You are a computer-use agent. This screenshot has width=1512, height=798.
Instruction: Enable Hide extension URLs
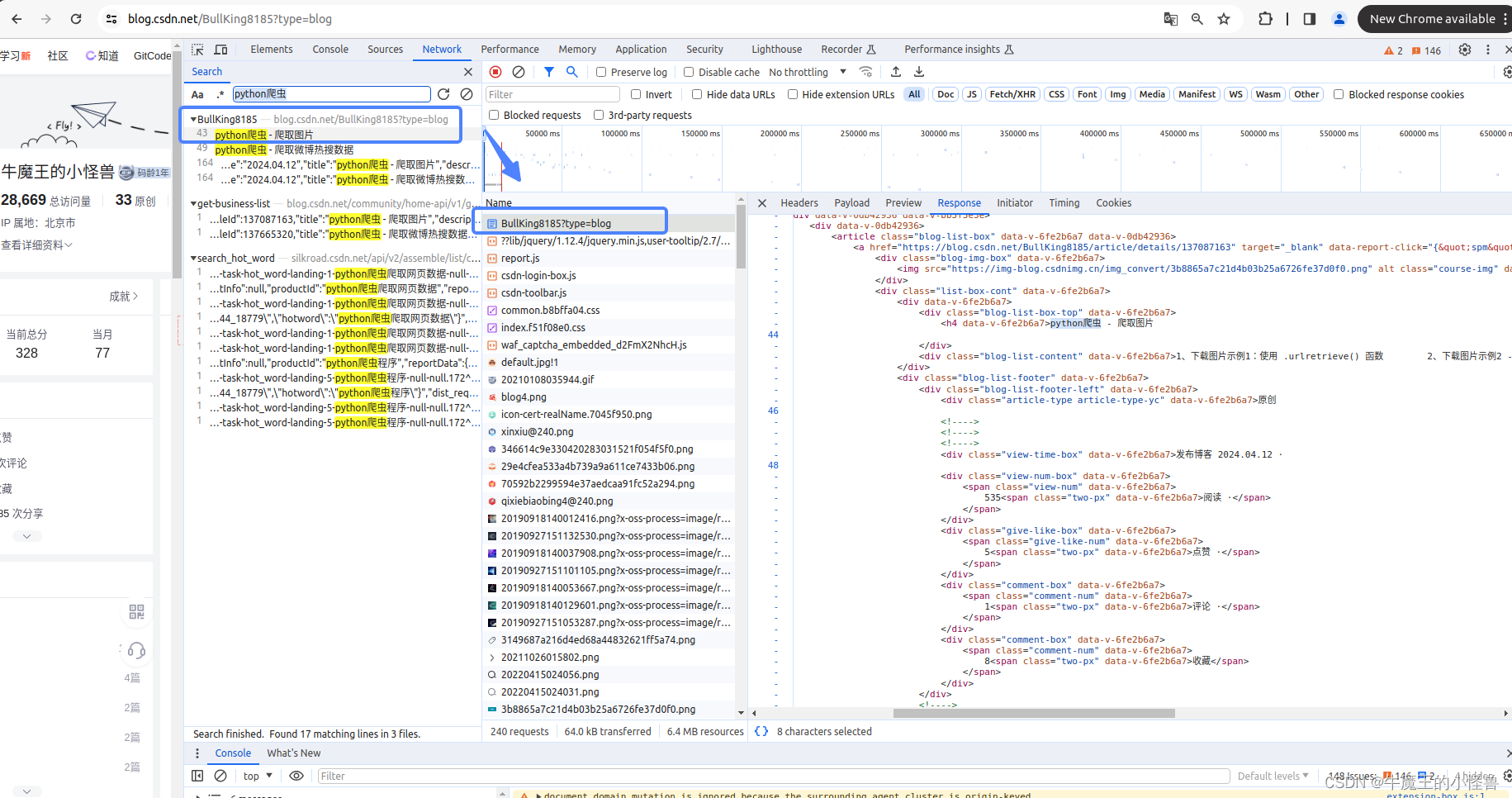point(793,94)
